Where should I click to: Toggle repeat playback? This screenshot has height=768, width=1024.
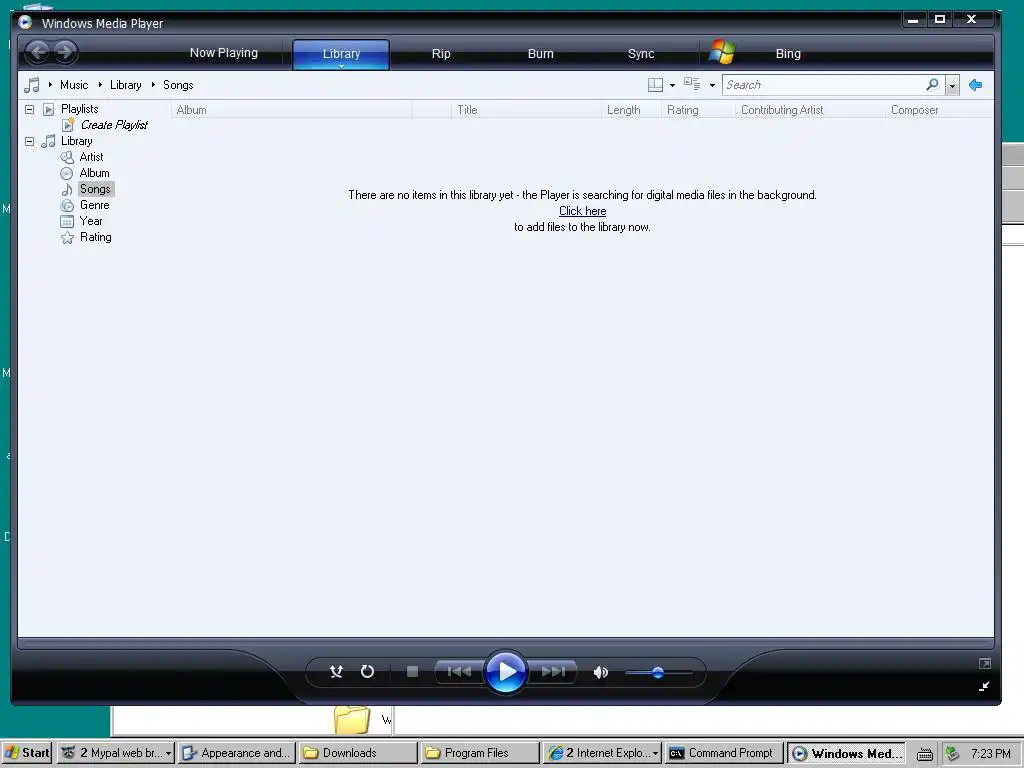point(368,671)
